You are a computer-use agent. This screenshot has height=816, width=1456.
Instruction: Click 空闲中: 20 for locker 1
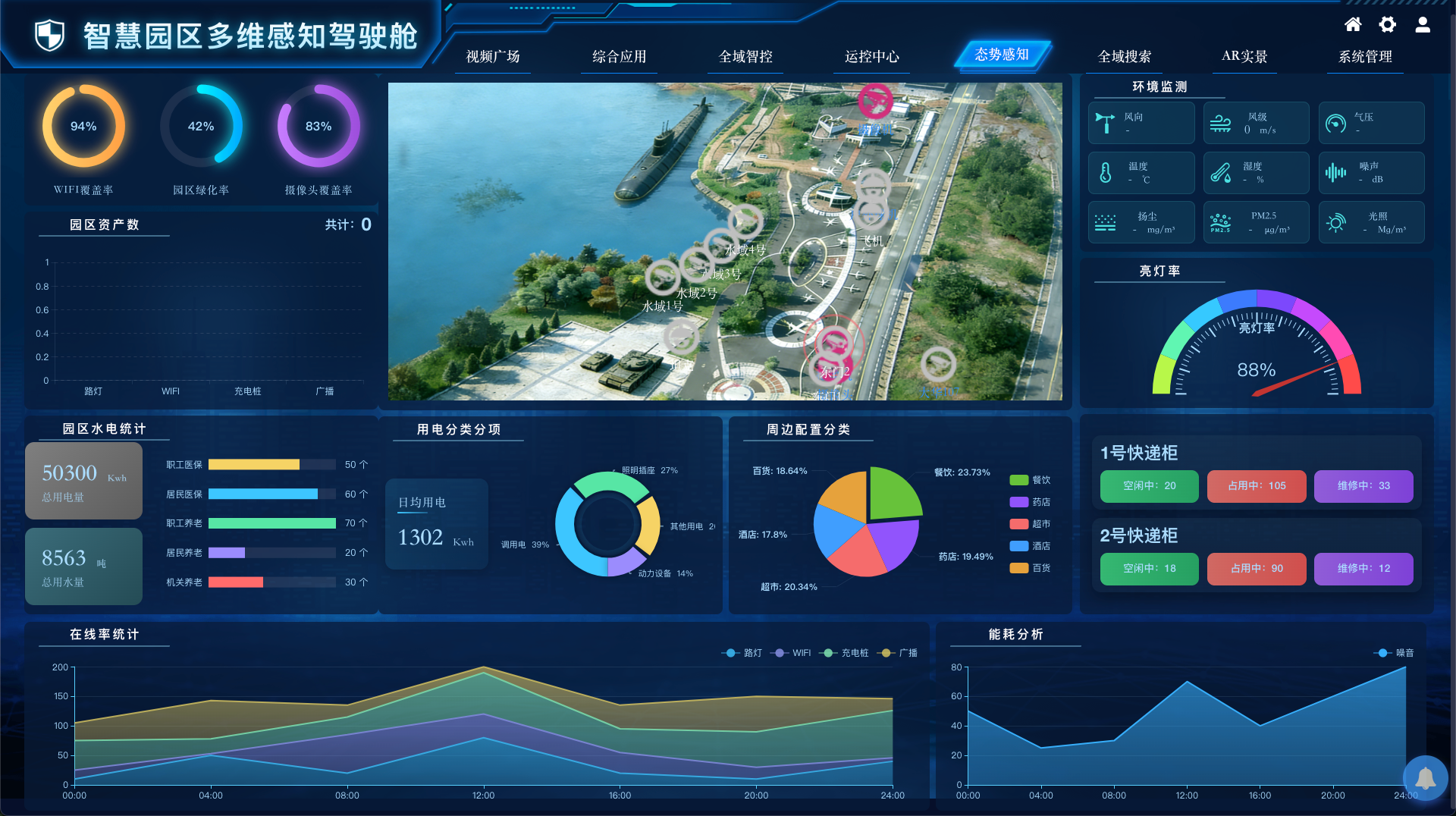1150,486
